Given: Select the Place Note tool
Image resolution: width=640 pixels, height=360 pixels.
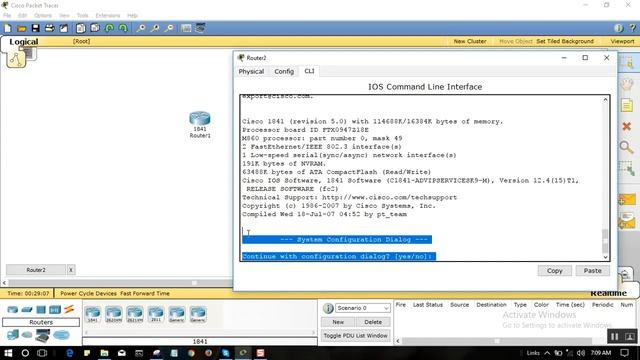Looking at the screenshot, I should pyautogui.click(x=627, y=106).
